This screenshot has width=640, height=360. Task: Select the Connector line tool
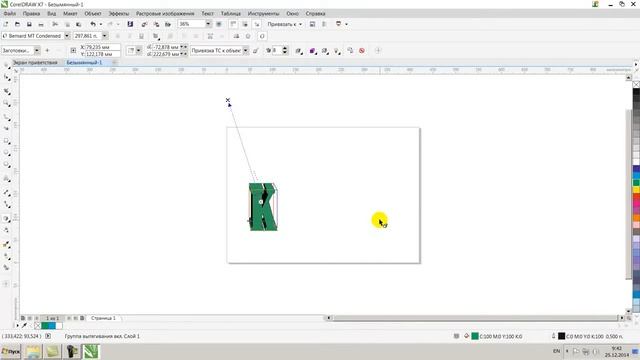click(x=7, y=204)
